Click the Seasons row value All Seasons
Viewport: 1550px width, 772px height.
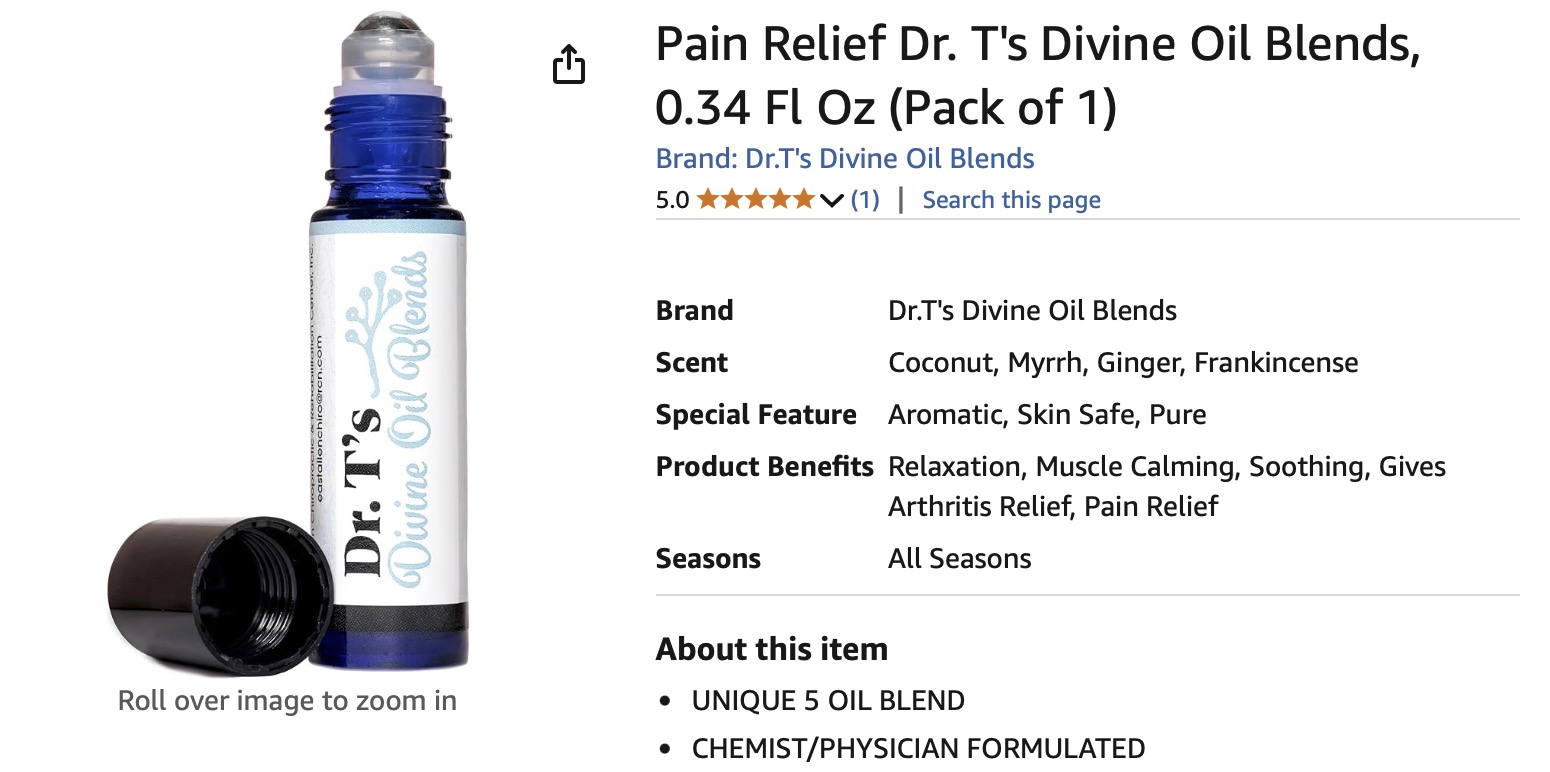959,558
